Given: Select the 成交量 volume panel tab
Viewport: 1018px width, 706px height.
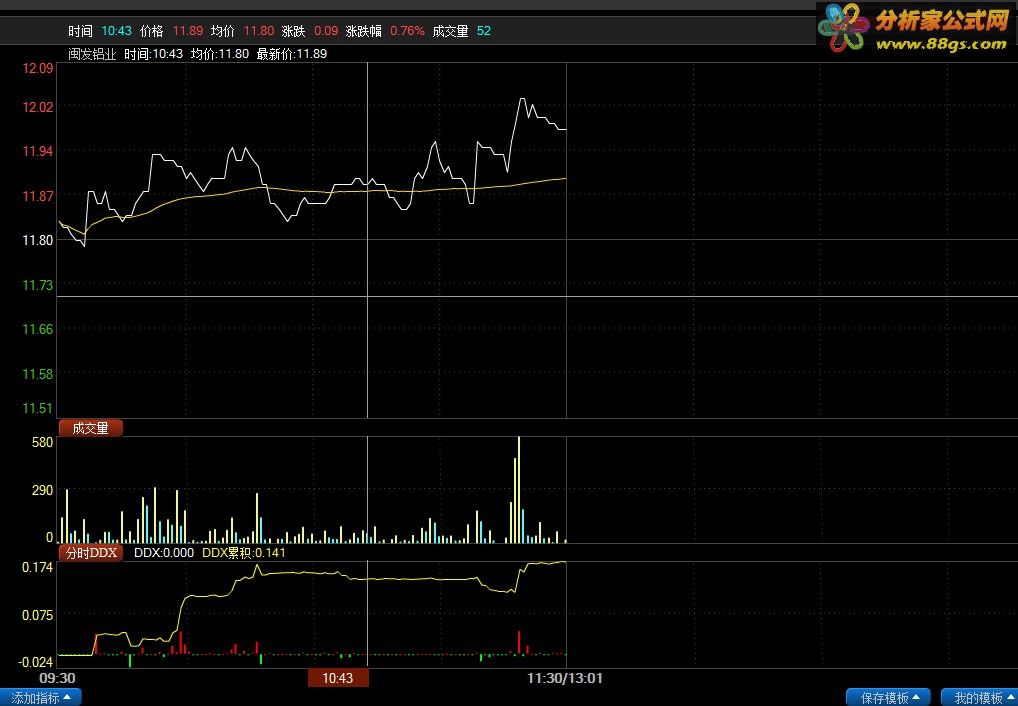Looking at the screenshot, I should tap(90, 428).
